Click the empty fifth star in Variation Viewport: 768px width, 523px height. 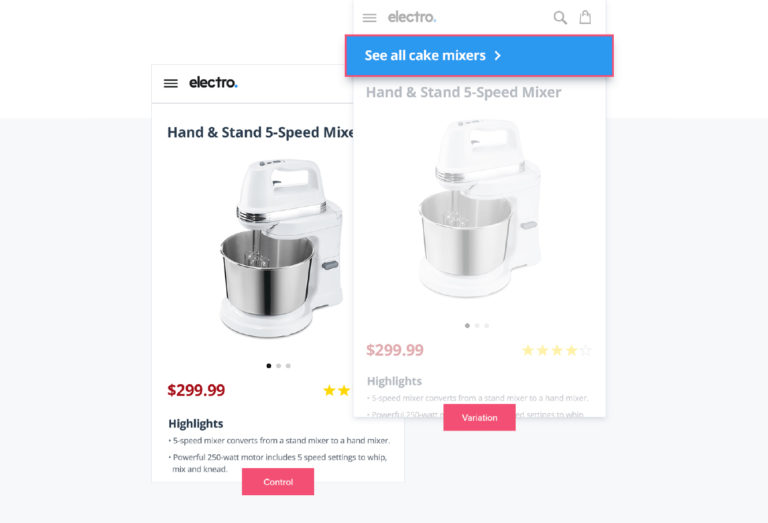pyautogui.click(x=585, y=350)
